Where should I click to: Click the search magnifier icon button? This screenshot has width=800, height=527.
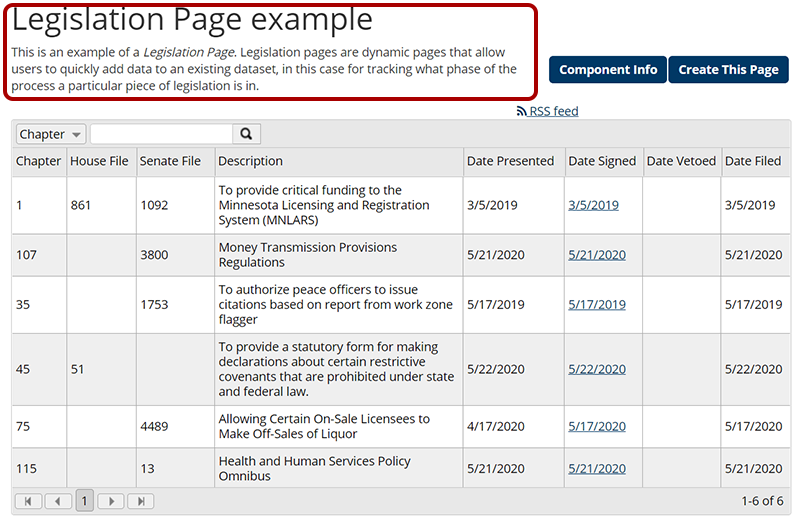246,134
